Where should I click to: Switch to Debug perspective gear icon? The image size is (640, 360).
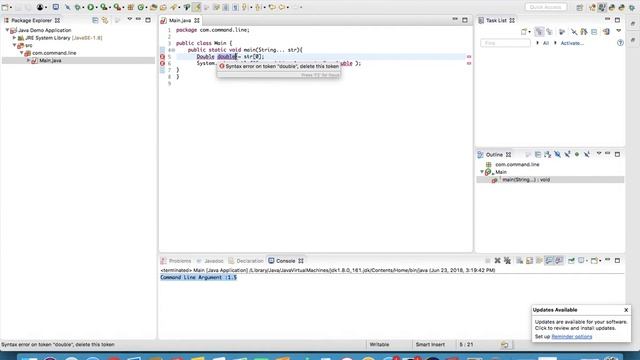[632, 7]
